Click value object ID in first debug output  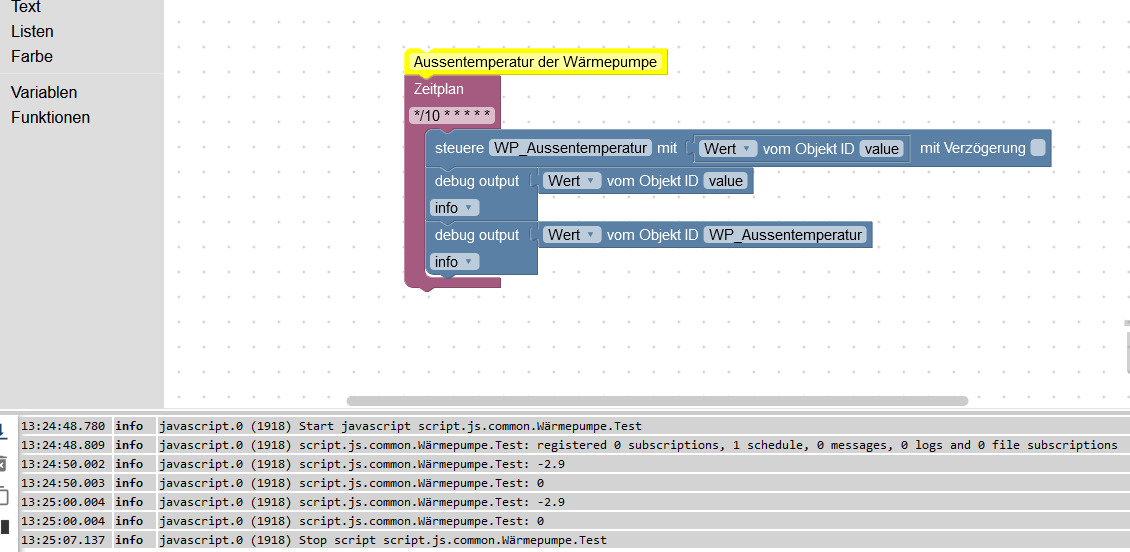pyautogui.click(x=726, y=181)
